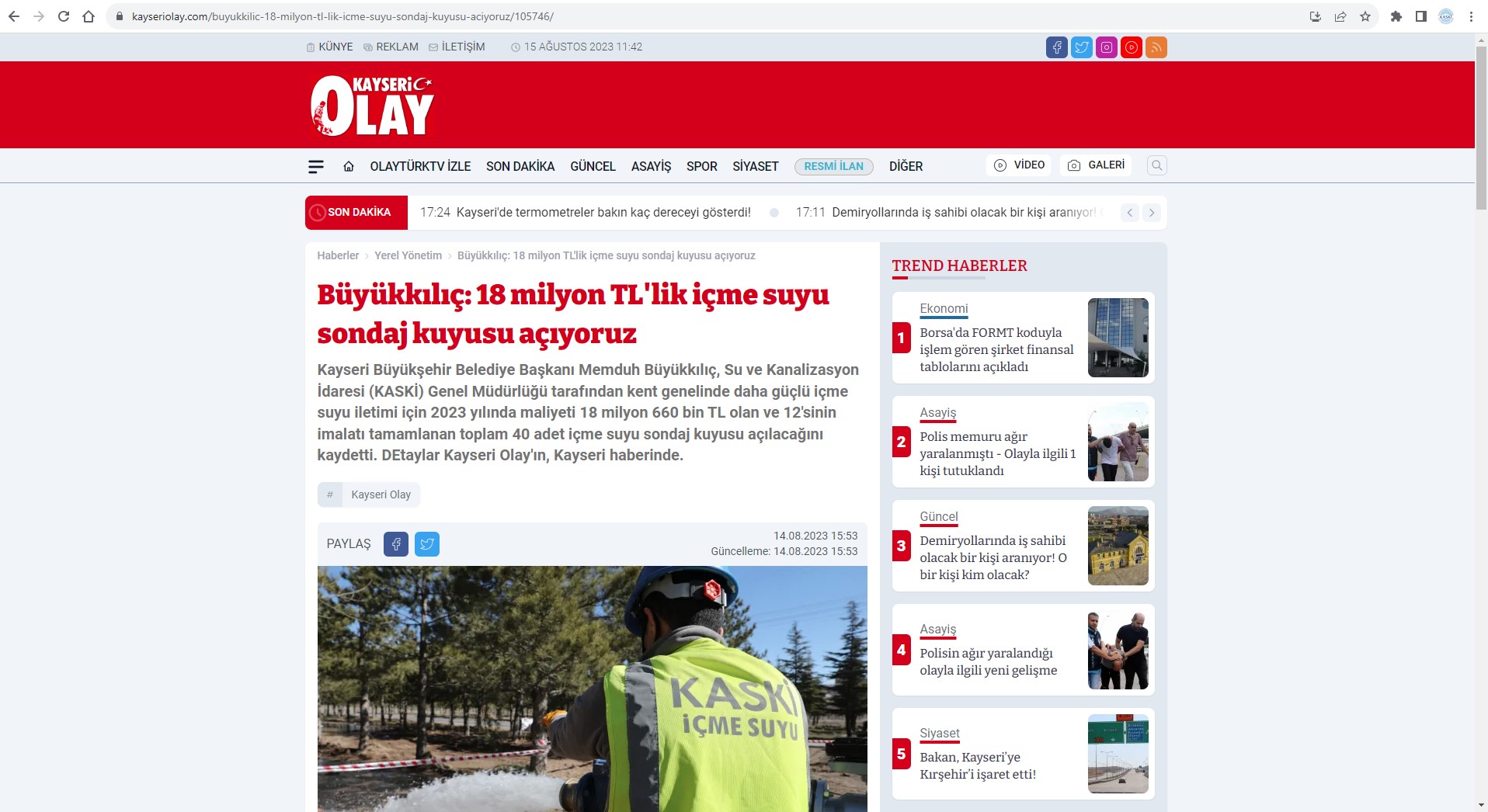Click the RSS feed icon
This screenshot has height=812, width=1488.
pos(1156,47)
